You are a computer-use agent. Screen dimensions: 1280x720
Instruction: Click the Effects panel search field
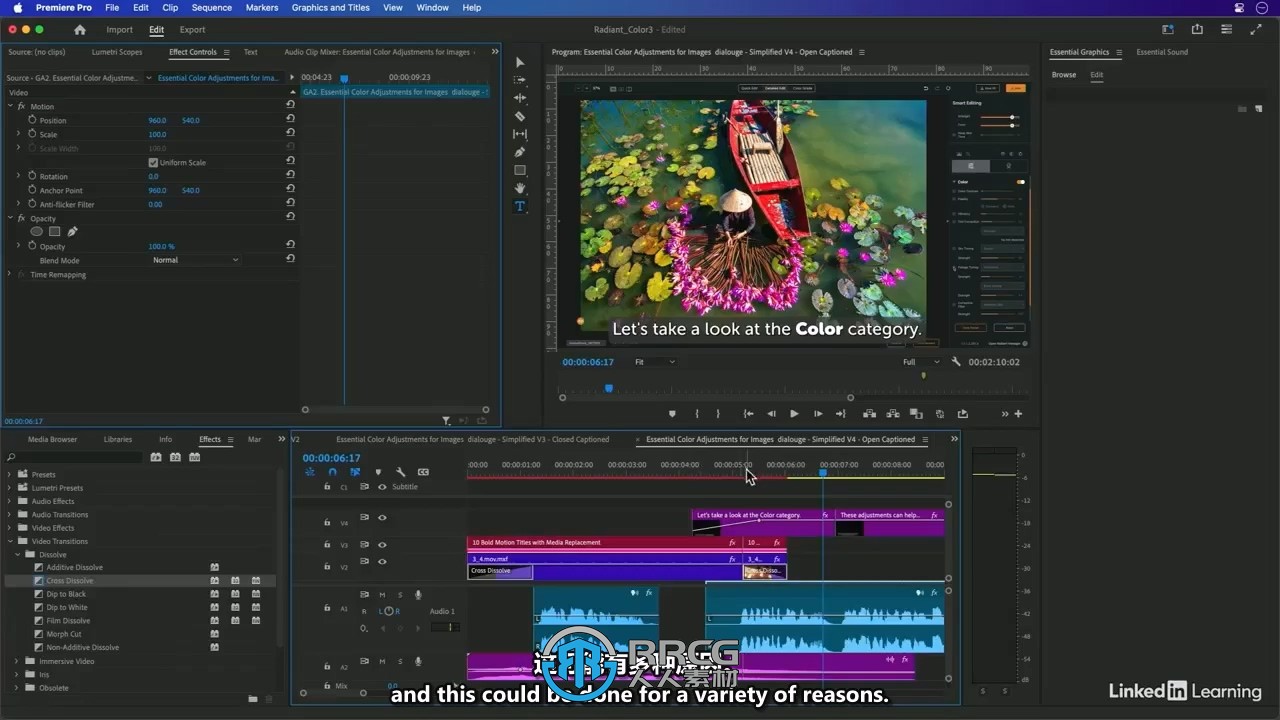74,457
